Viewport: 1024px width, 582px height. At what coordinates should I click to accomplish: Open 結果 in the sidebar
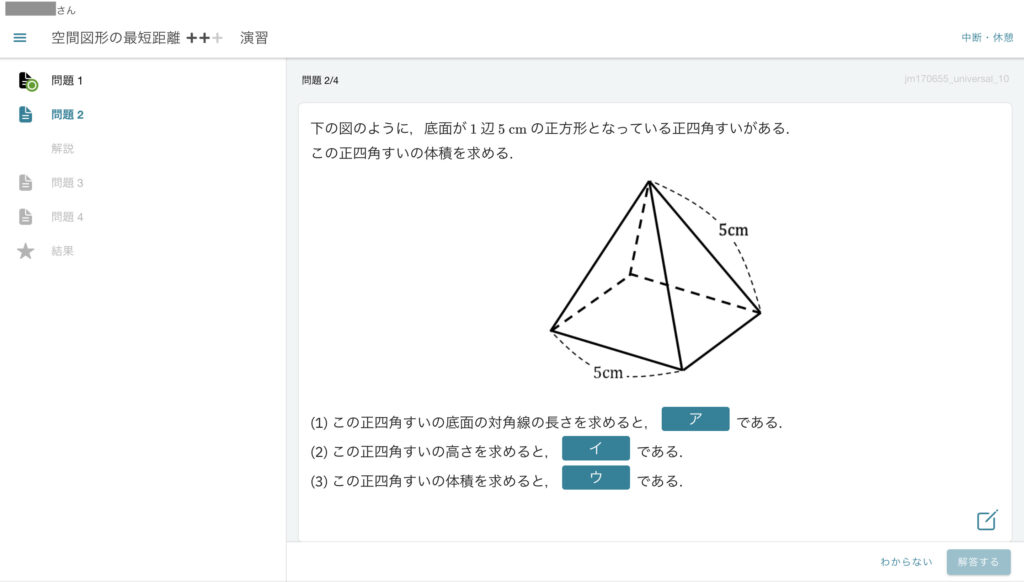[63, 251]
